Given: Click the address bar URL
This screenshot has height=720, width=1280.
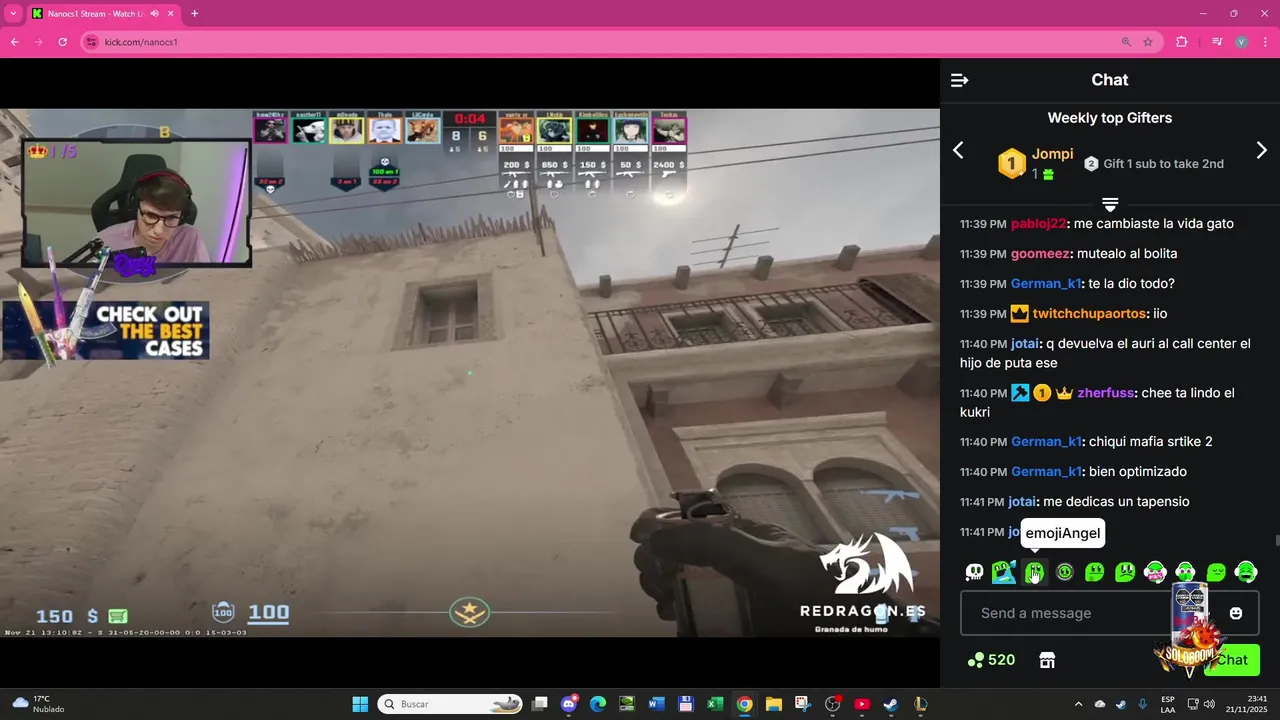Looking at the screenshot, I should click(141, 42).
